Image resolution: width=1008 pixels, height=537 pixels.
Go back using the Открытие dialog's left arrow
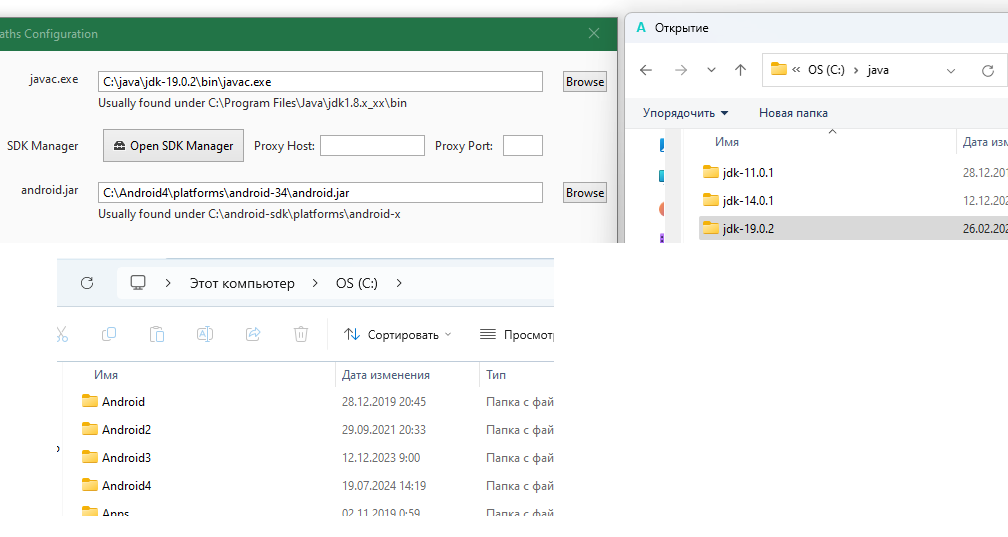(646, 70)
